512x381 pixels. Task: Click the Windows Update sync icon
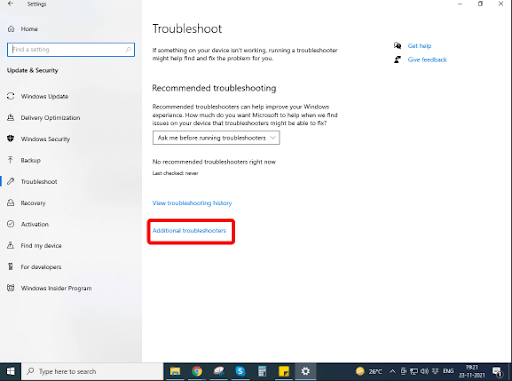(11, 96)
